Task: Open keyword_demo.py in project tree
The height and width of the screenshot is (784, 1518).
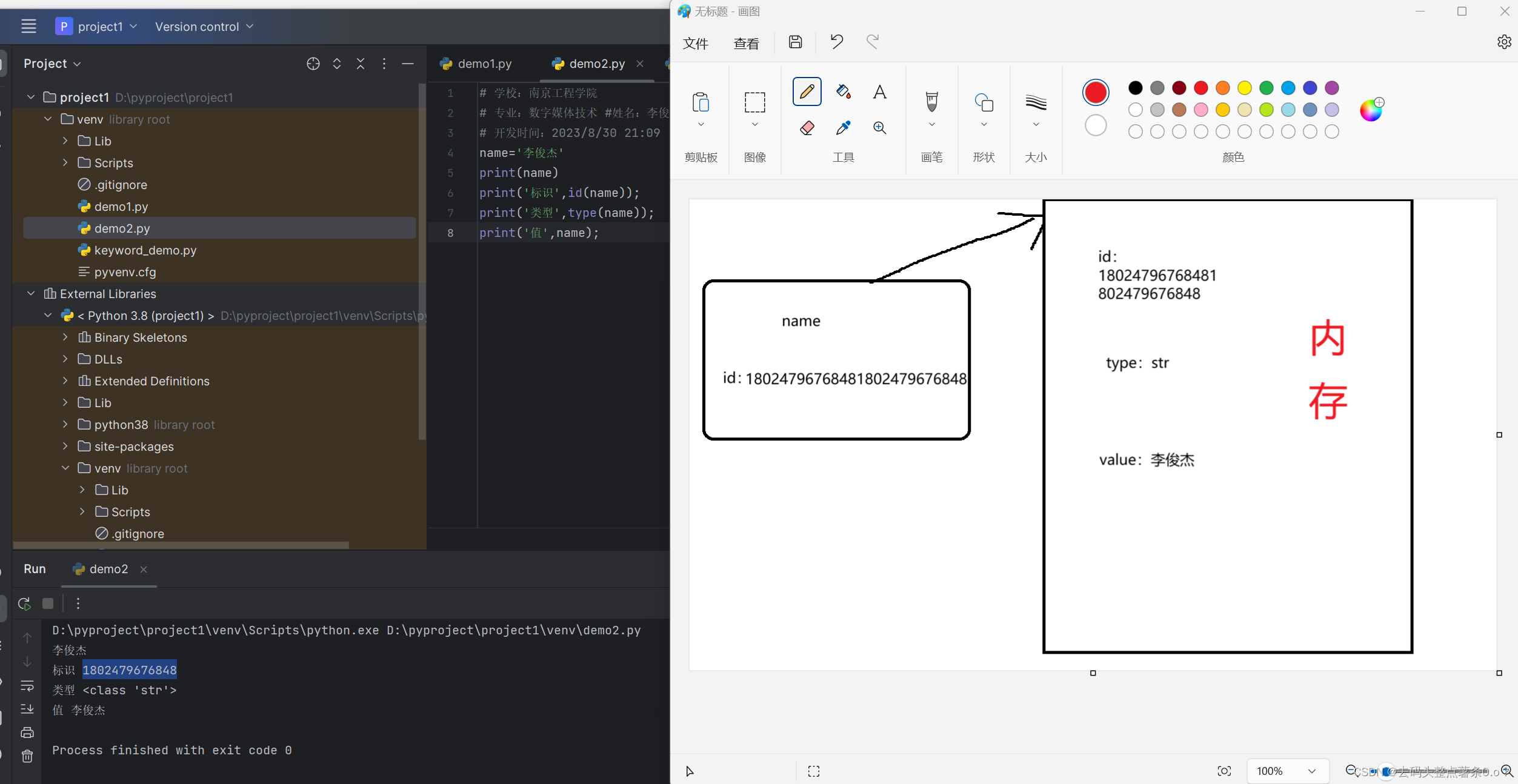Action: 145,250
